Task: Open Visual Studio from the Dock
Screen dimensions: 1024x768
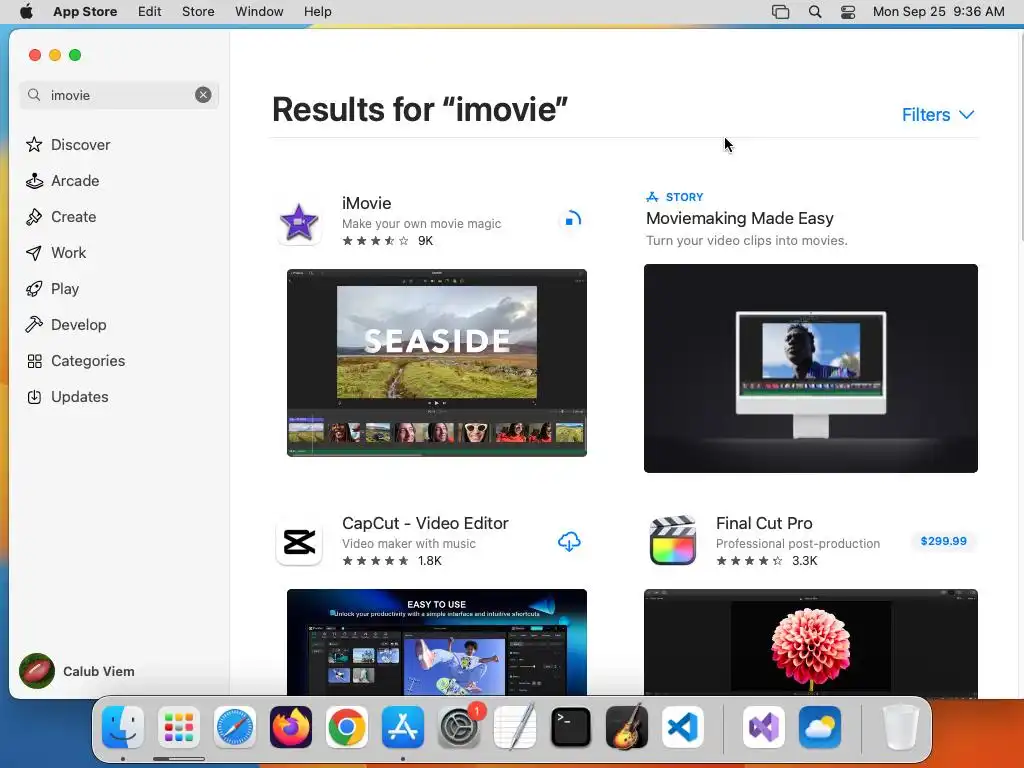Action: [763, 727]
